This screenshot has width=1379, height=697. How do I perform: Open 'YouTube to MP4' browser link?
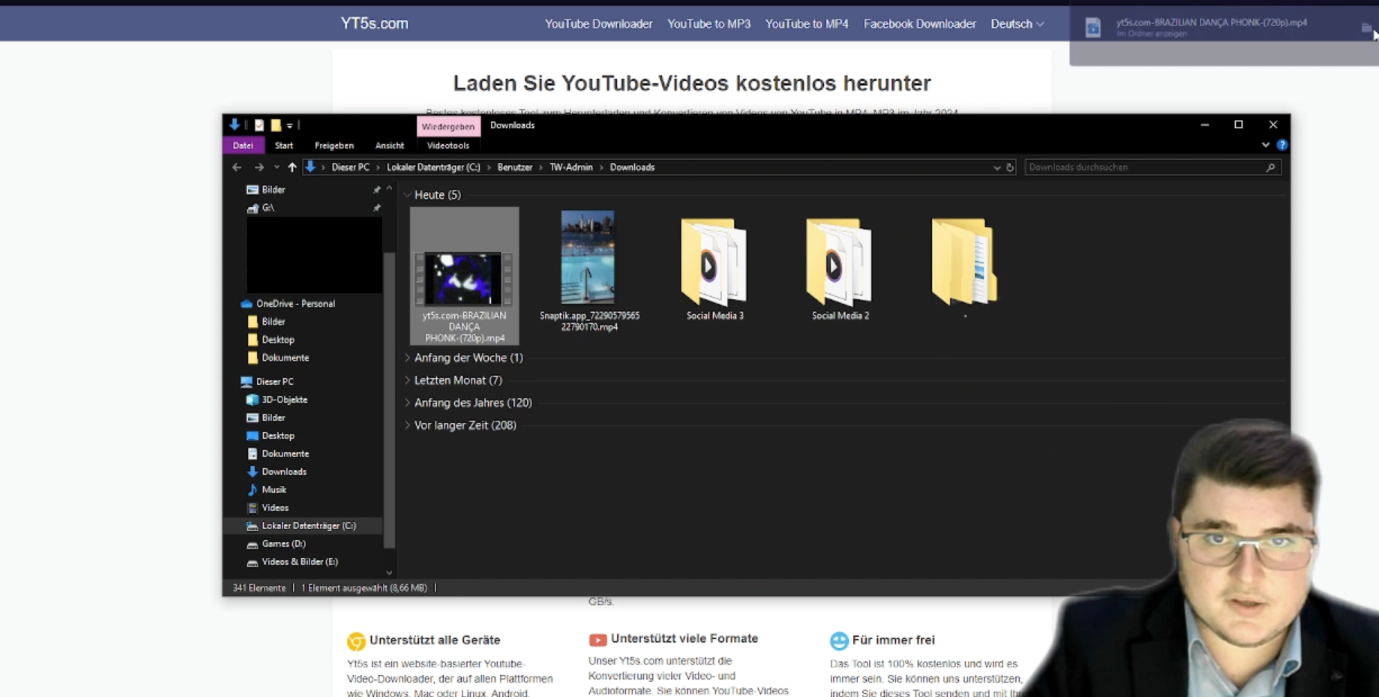[807, 24]
